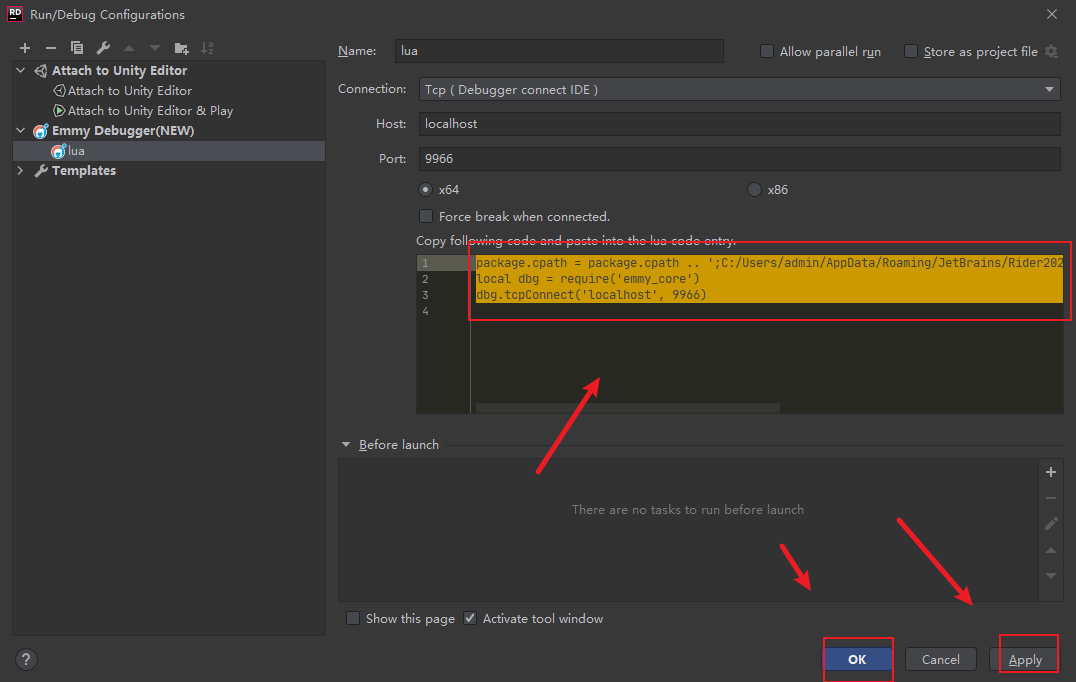The height and width of the screenshot is (682, 1076).
Task: Move configuration up in the list
Action: click(x=129, y=48)
